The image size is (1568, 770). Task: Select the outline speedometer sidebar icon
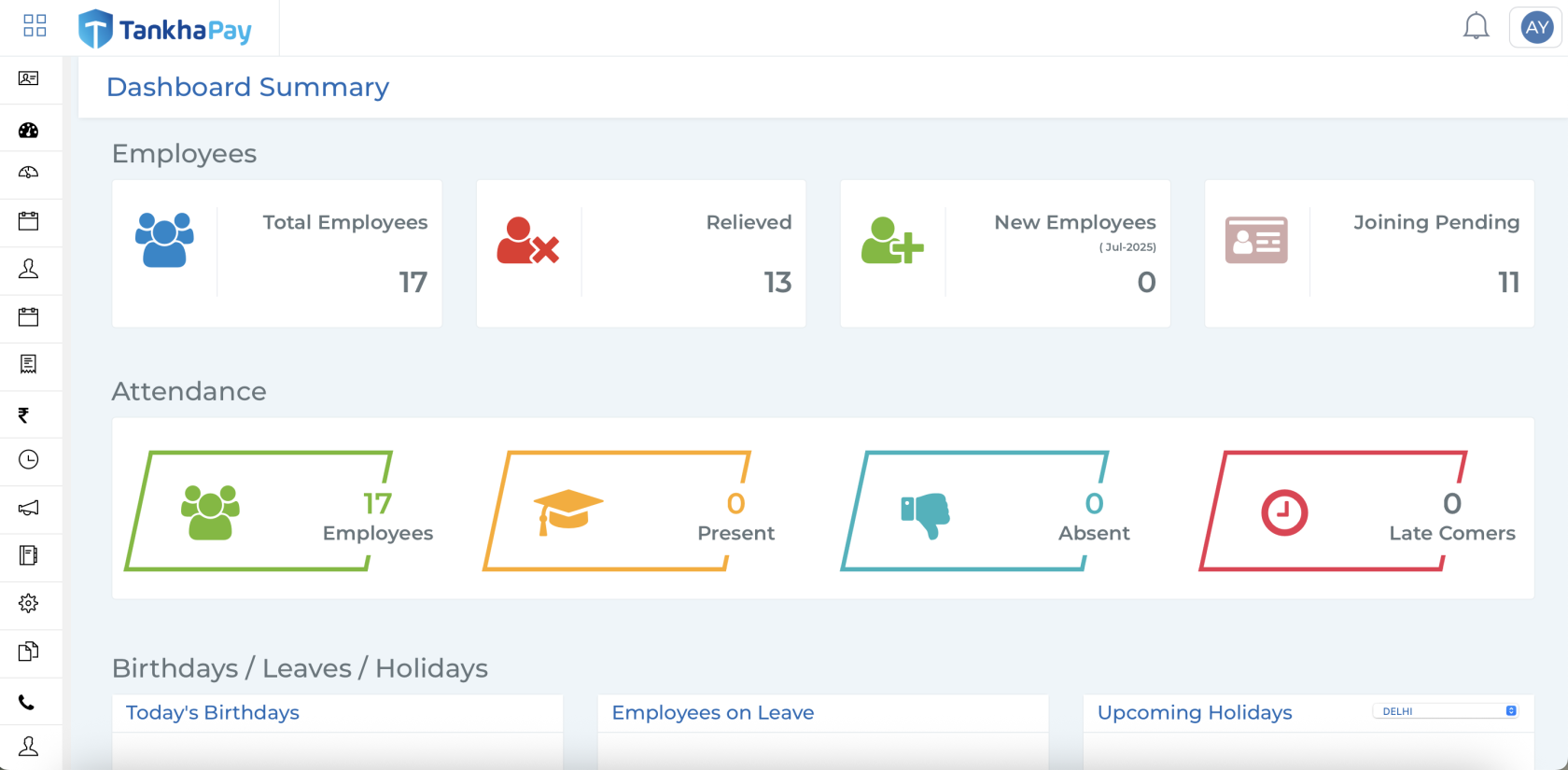(29, 173)
